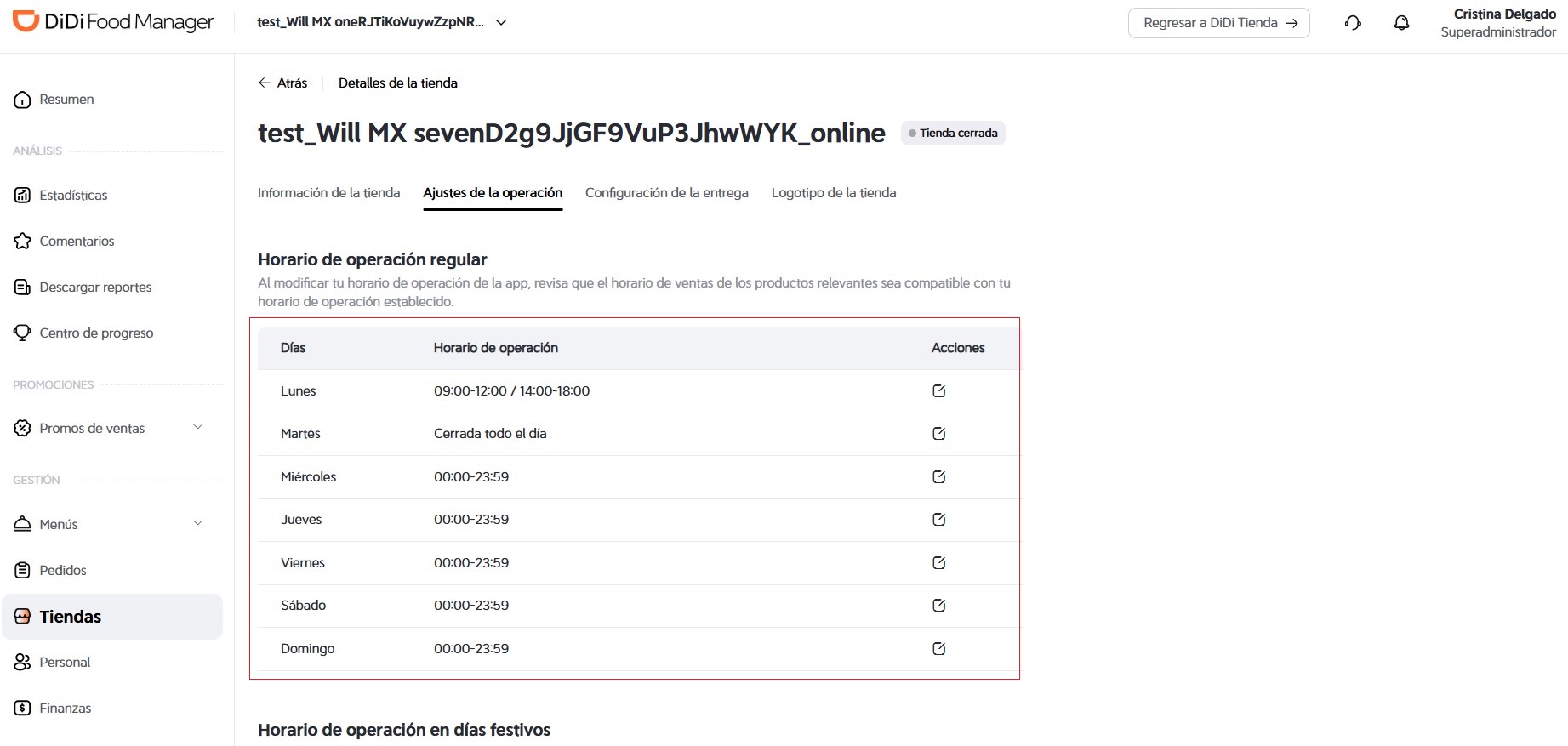The height and width of the screenshot is (746, 1568).
Task: Open the notifications bell
Action: (1401, 23)
